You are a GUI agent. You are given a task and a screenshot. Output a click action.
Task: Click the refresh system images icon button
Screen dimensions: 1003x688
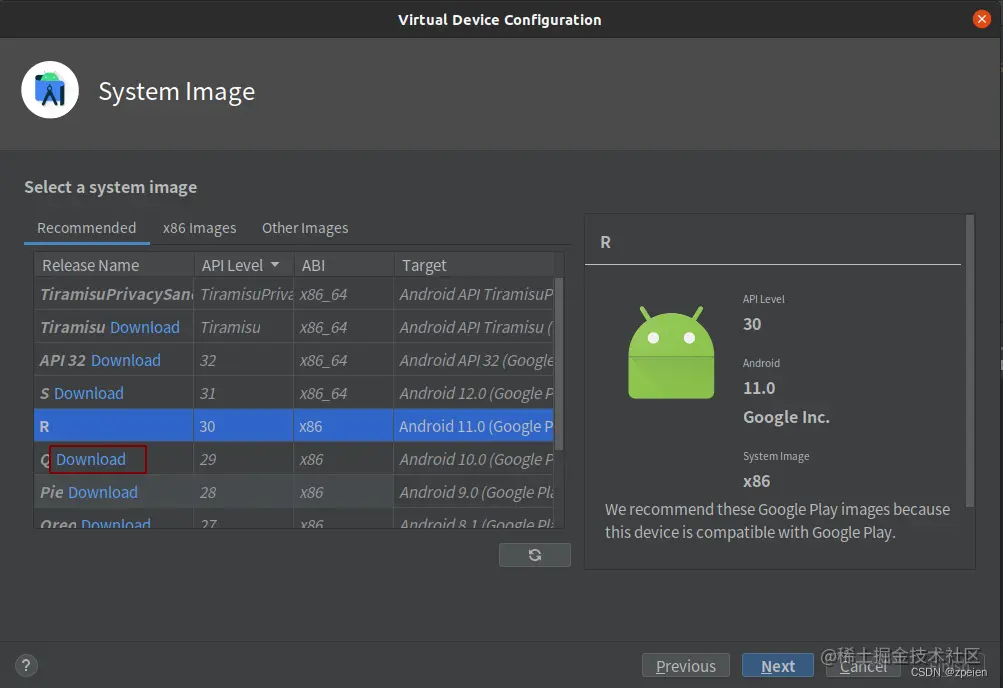pyautogui.click(x=535, y=555)
